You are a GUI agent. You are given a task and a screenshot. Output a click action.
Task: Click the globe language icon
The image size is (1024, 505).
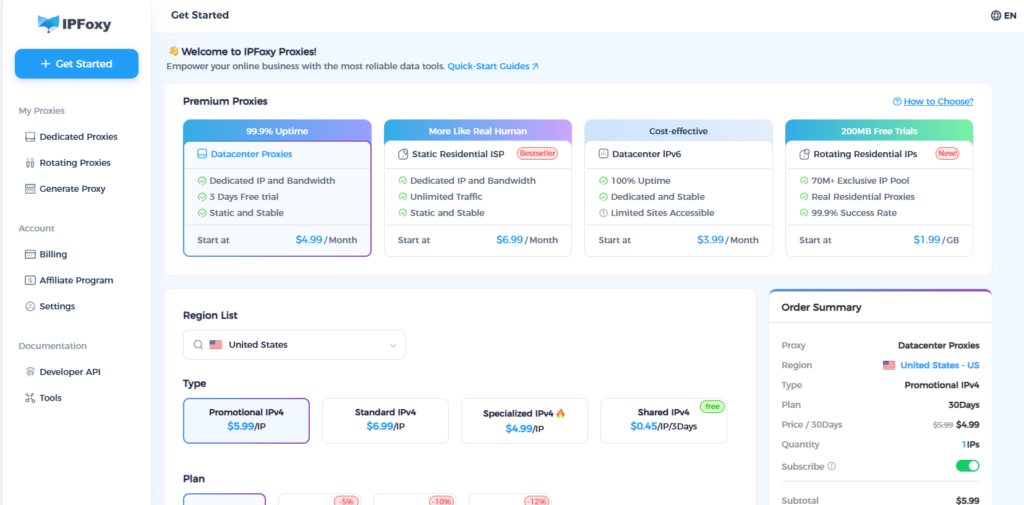(995, 16)
